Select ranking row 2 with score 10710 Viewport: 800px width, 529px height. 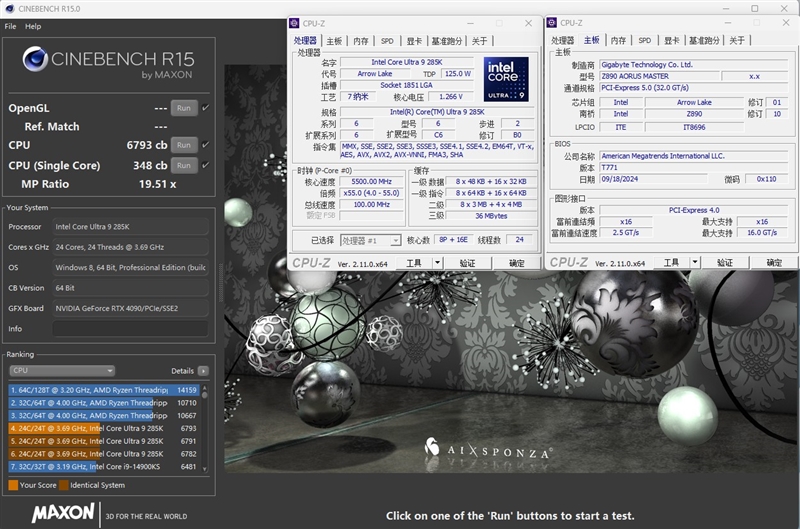click(x=104, y=403)
